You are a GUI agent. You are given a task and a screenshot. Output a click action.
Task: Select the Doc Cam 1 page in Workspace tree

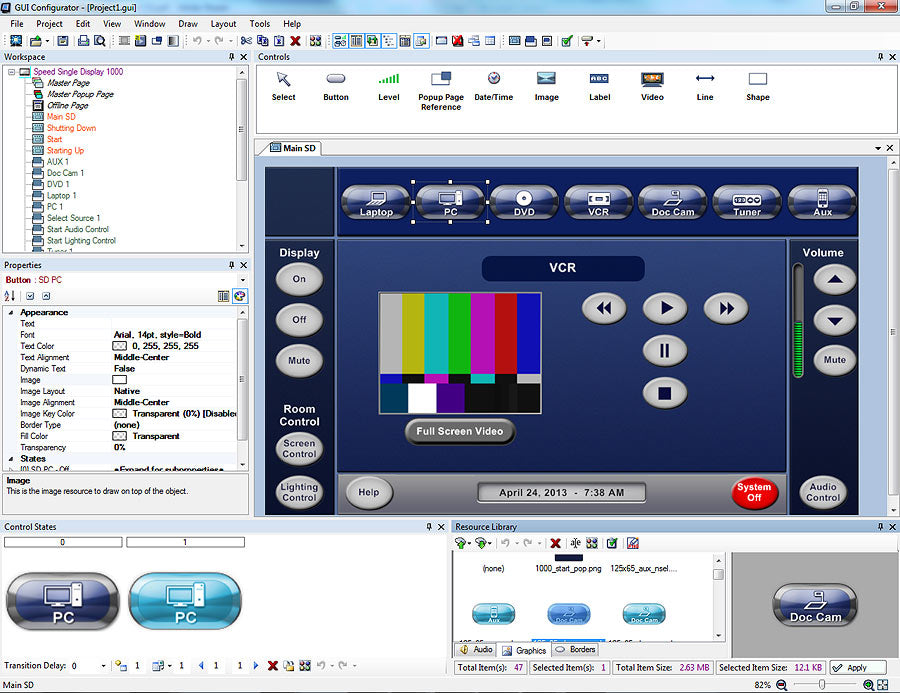pos(65,173)
